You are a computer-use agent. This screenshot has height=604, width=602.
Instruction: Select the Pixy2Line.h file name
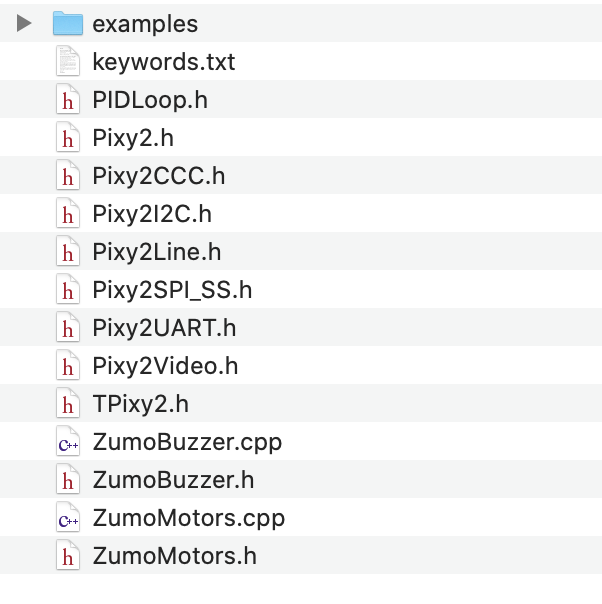[156, 252]
